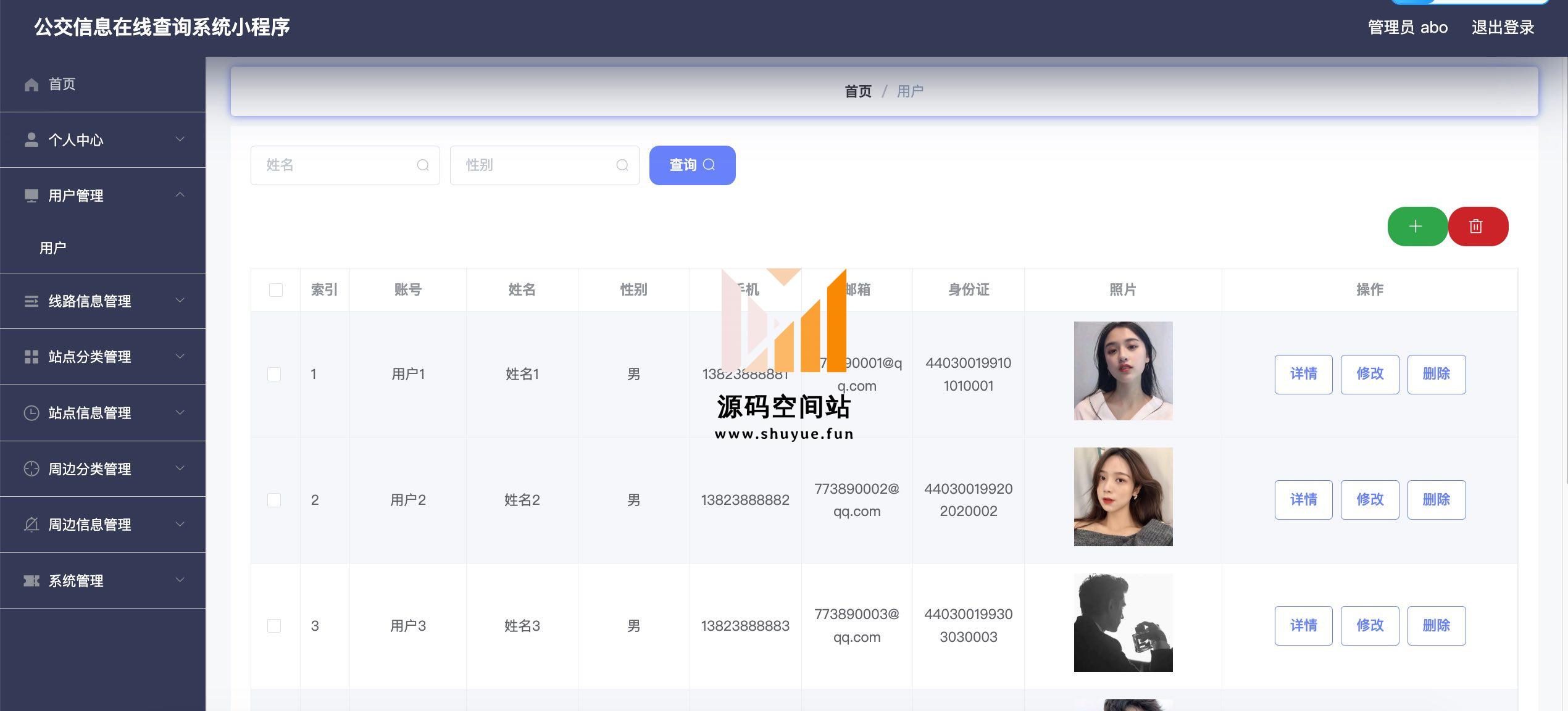Click the list icon beside 线路信息管理
The image size is (1568, 711).
click(x=31, y=301)
